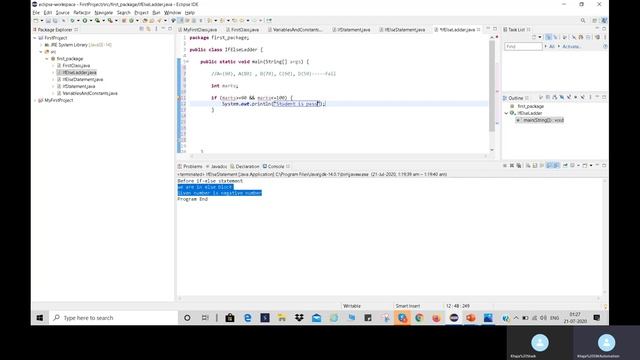Click the toolbar Search magnifier icon at top right
Image resolution: width=640 pixels, height=360 pixels.
click(583, 20)
